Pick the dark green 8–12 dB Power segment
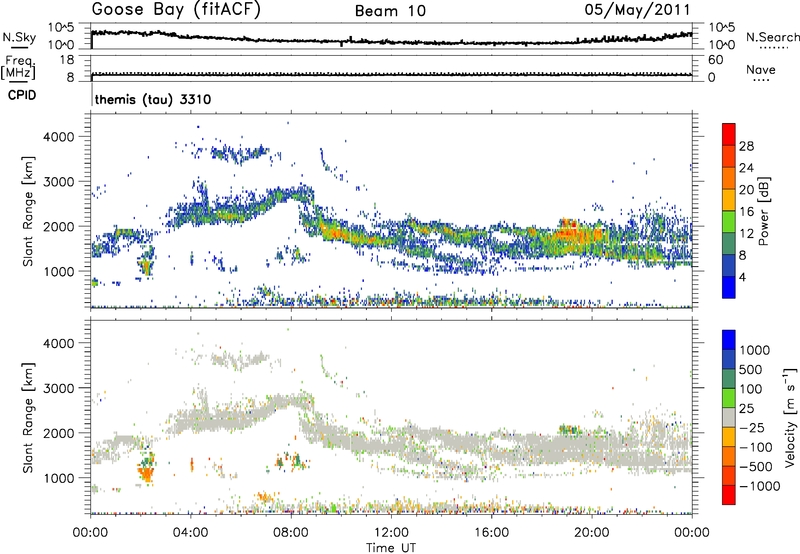800x554 pixels. [729, 244]
